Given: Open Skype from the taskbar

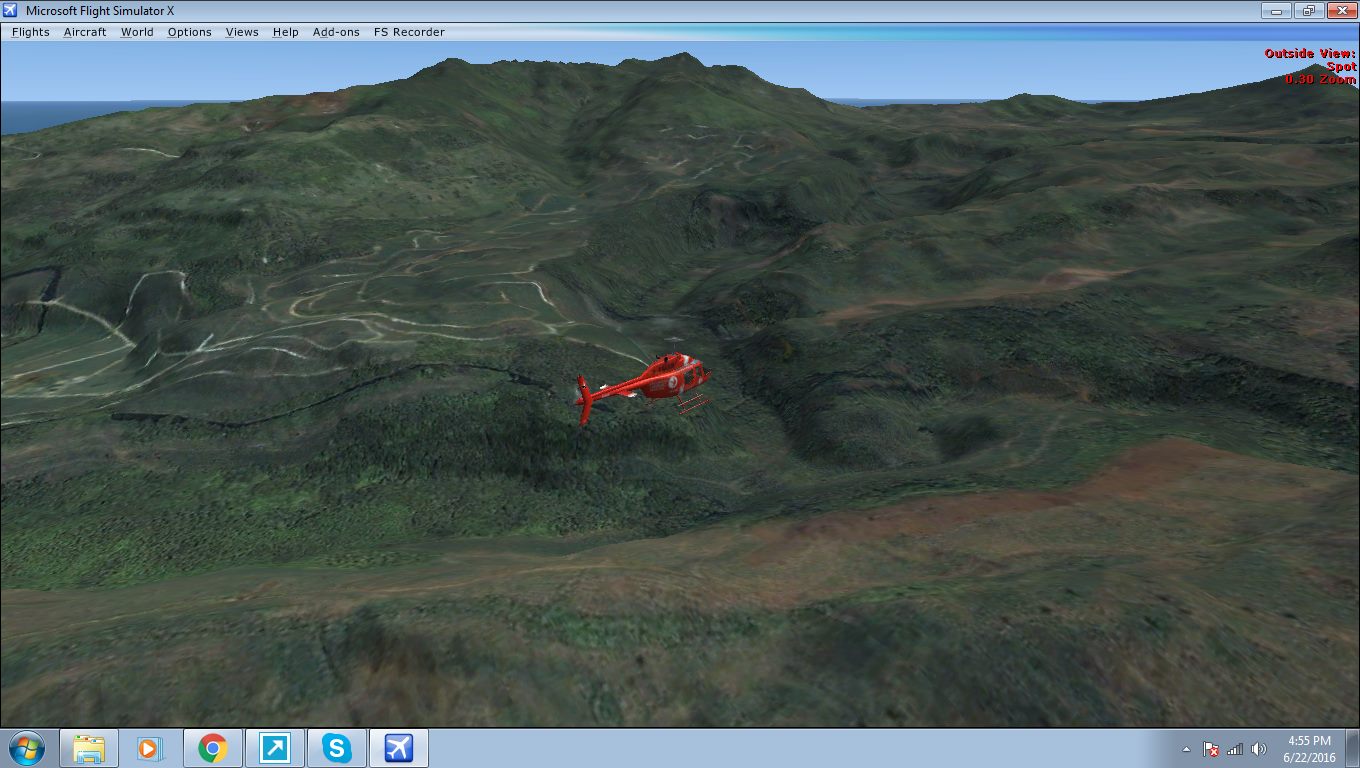Looking at the screenshot, I should (x=336, y=747).
